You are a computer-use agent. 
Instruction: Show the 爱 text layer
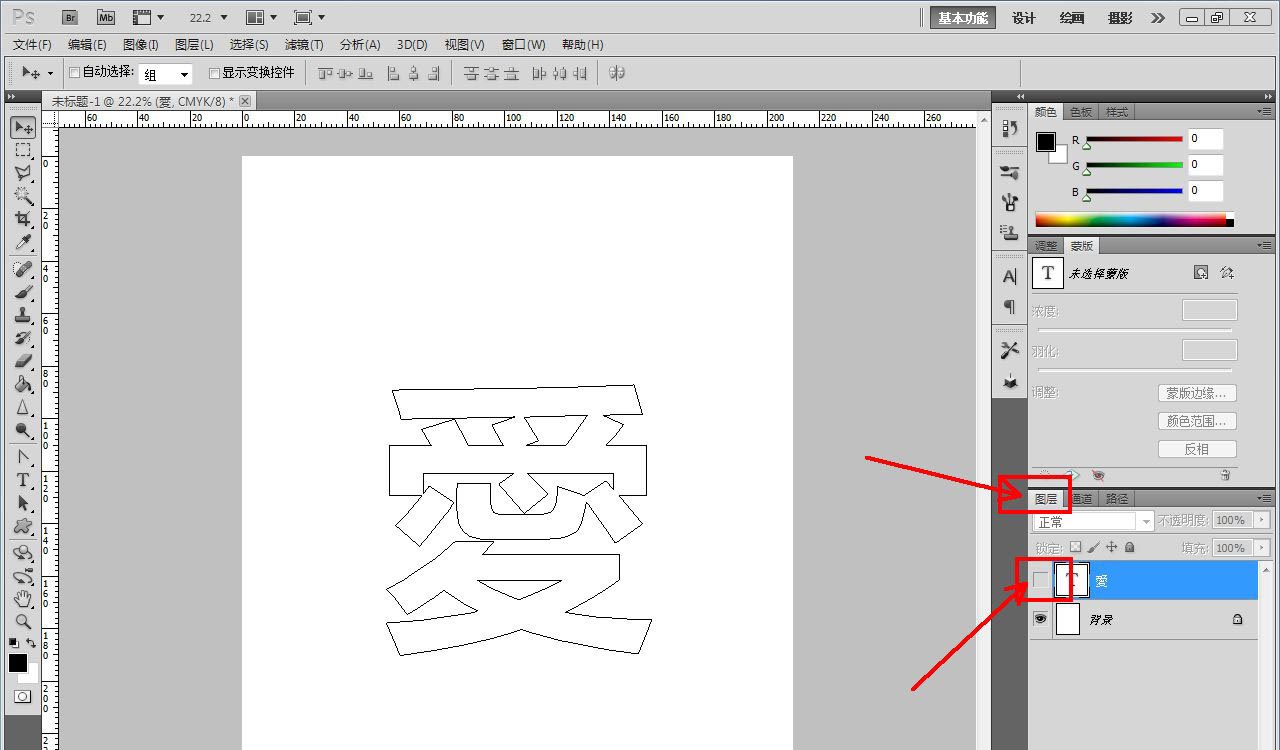tap(1041, 580)
